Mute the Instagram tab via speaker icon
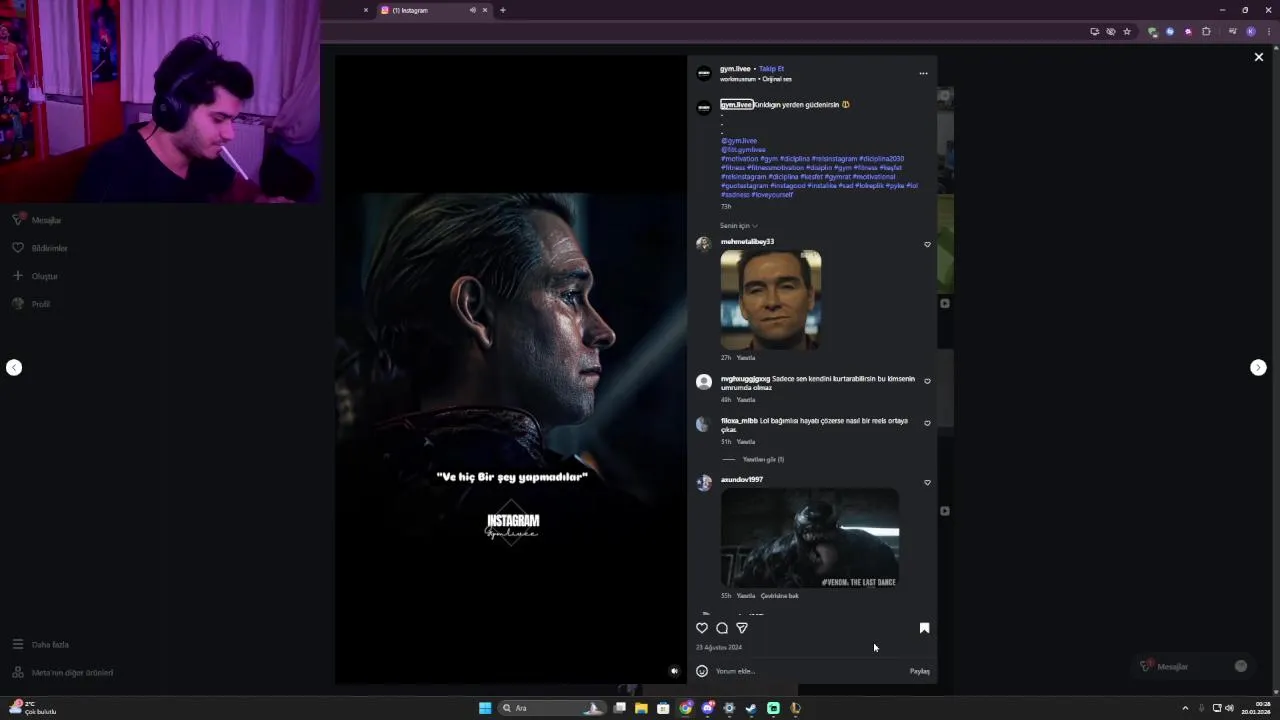Image resolution: width=1280 pixels, height=720 pixels. point(472,10)
